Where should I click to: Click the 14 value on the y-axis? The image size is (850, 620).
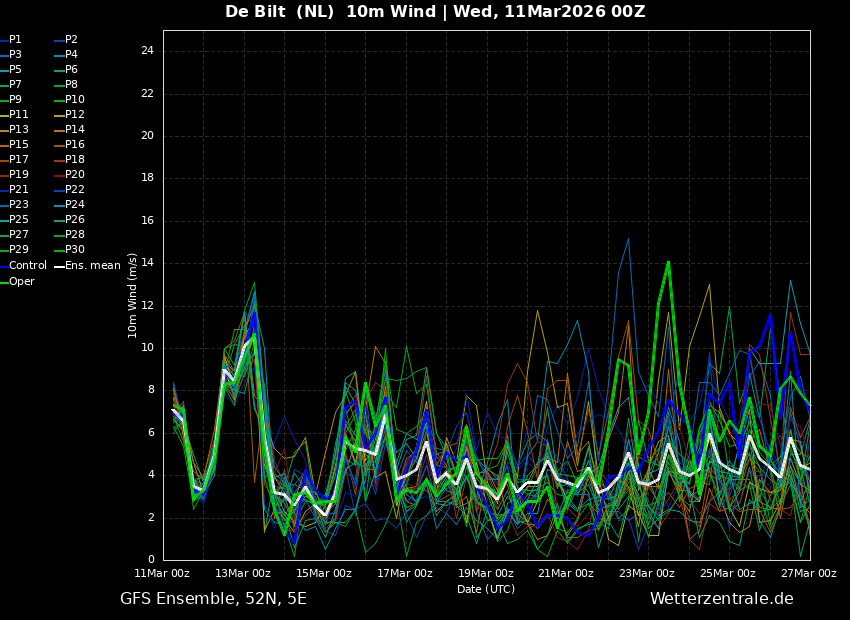(147, 263)
